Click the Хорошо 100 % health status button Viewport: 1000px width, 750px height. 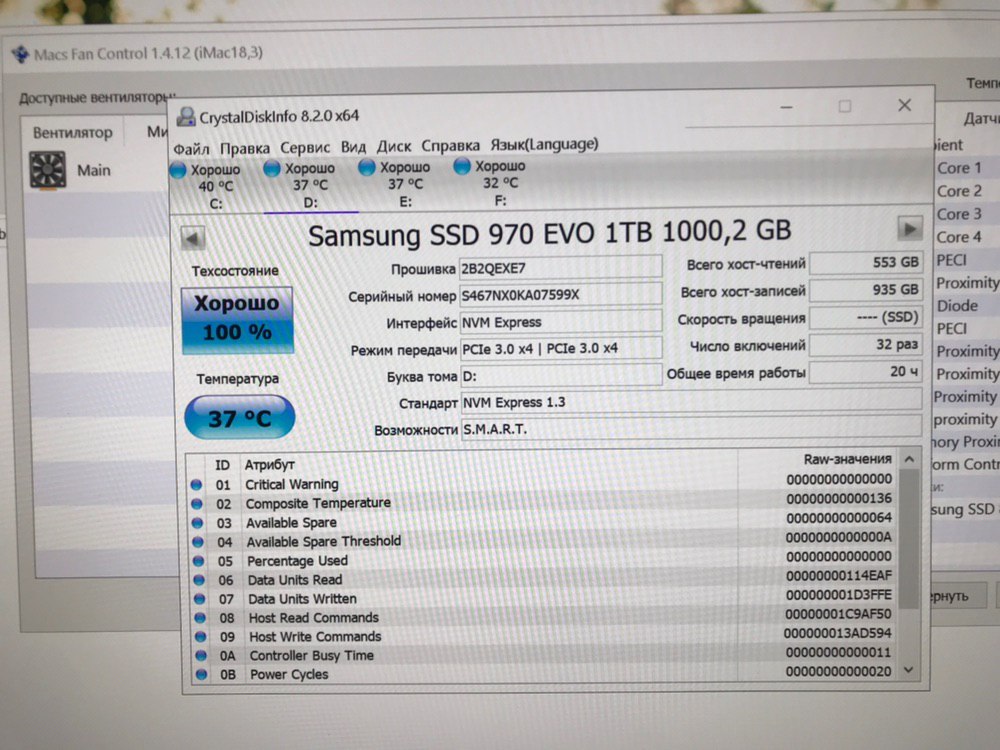(237, 320)
